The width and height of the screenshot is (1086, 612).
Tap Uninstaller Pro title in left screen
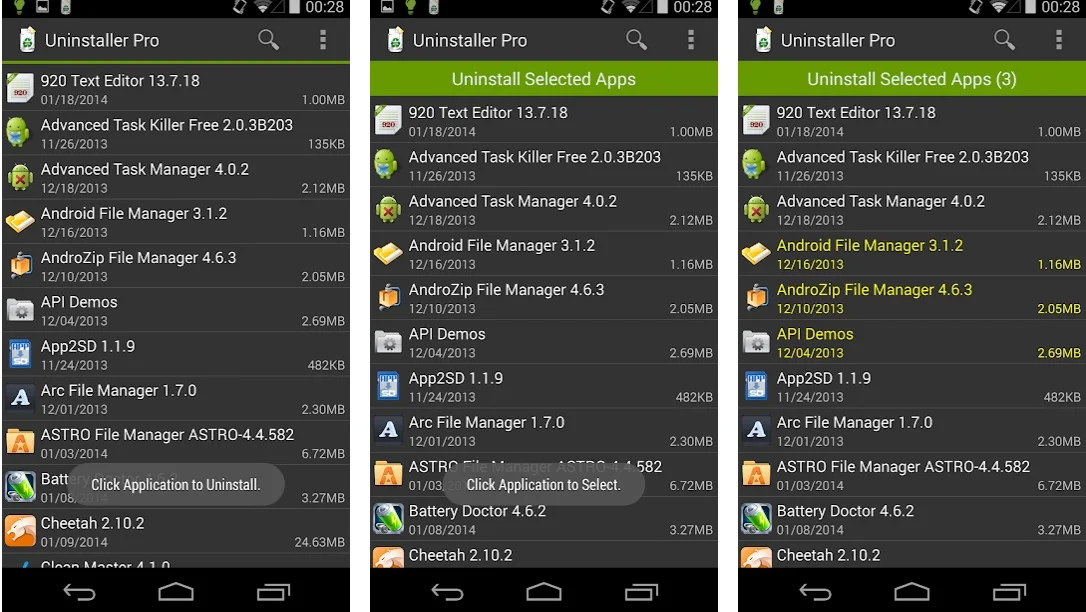(102, 41)
